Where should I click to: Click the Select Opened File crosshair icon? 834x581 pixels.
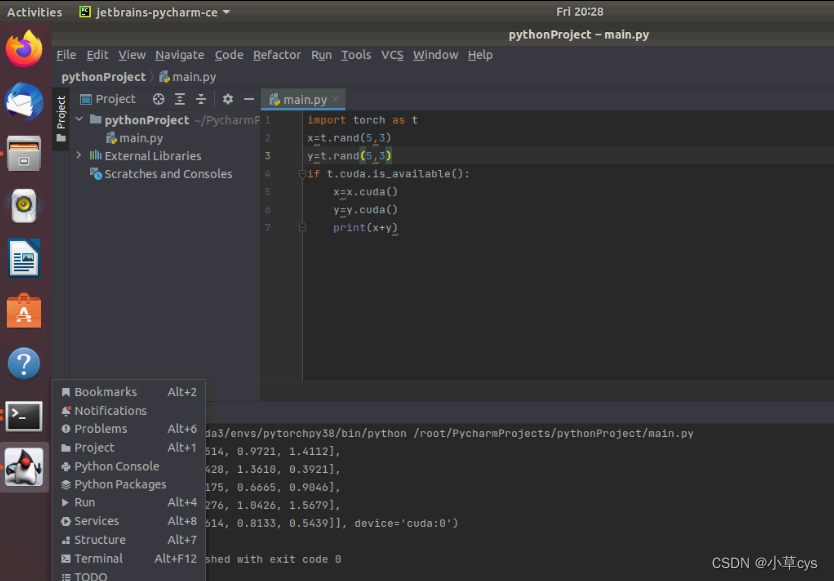(157, 99)
